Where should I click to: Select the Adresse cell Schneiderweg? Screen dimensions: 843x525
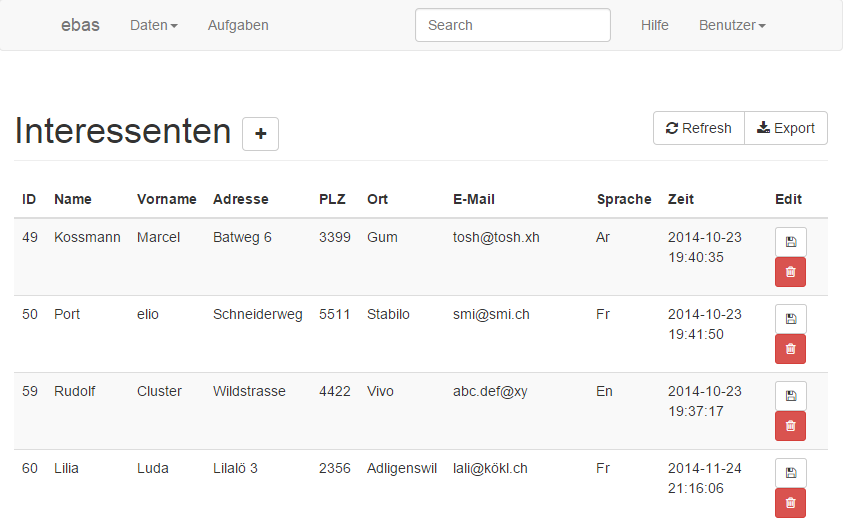coord(257,314)
